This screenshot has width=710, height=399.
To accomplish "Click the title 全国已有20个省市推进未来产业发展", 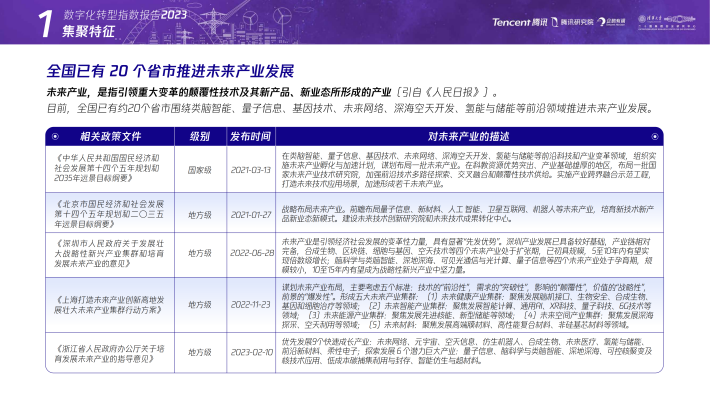I will pos(170,71).
